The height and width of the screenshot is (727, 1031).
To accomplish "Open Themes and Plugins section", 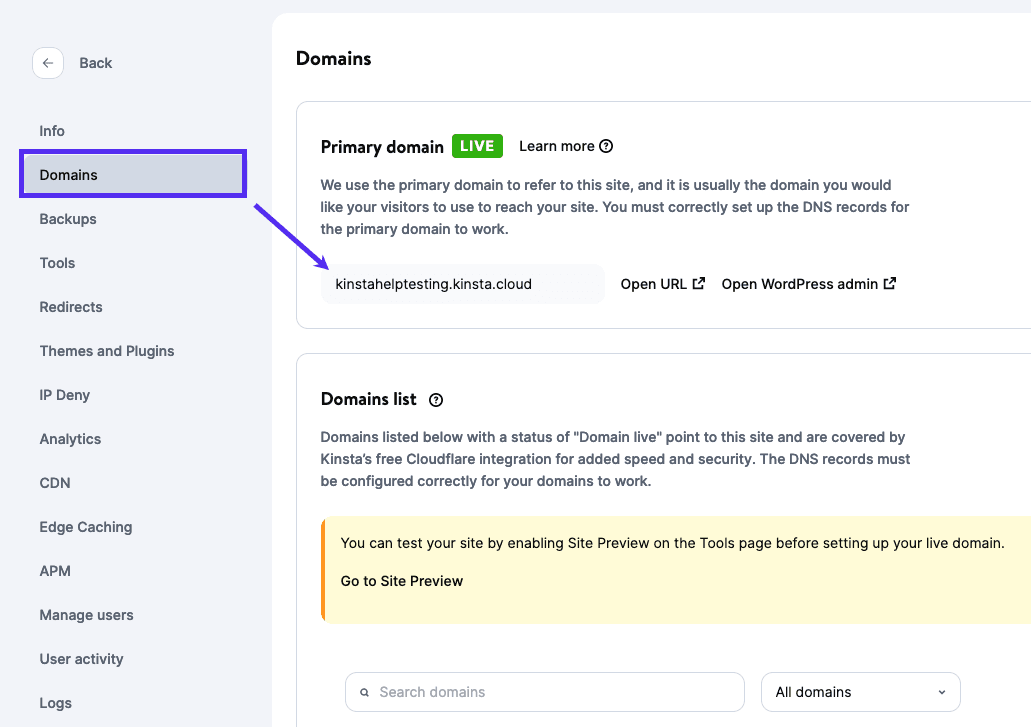I will pyautogui.click(x=107, y=351).
